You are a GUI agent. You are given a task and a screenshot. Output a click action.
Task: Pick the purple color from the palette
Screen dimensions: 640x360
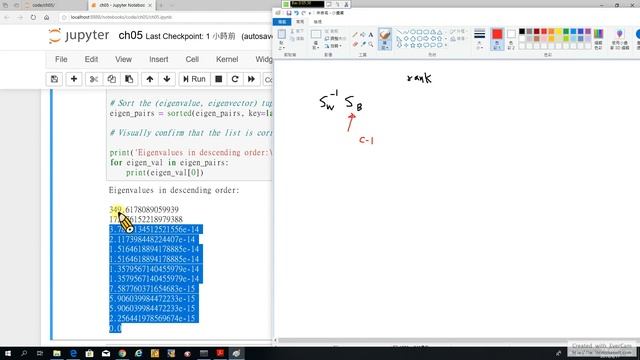588,31
